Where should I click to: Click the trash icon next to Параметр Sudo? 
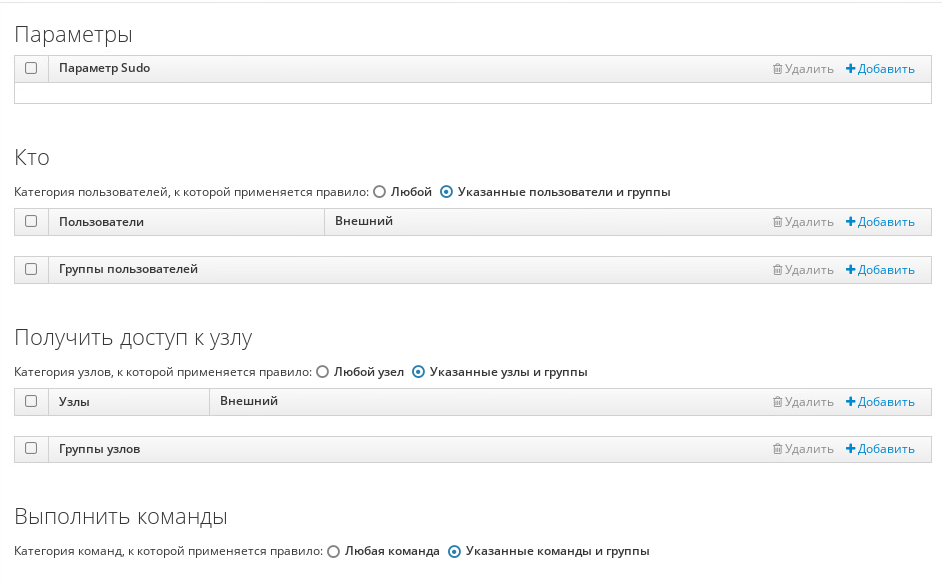click(x=778, y=68)
